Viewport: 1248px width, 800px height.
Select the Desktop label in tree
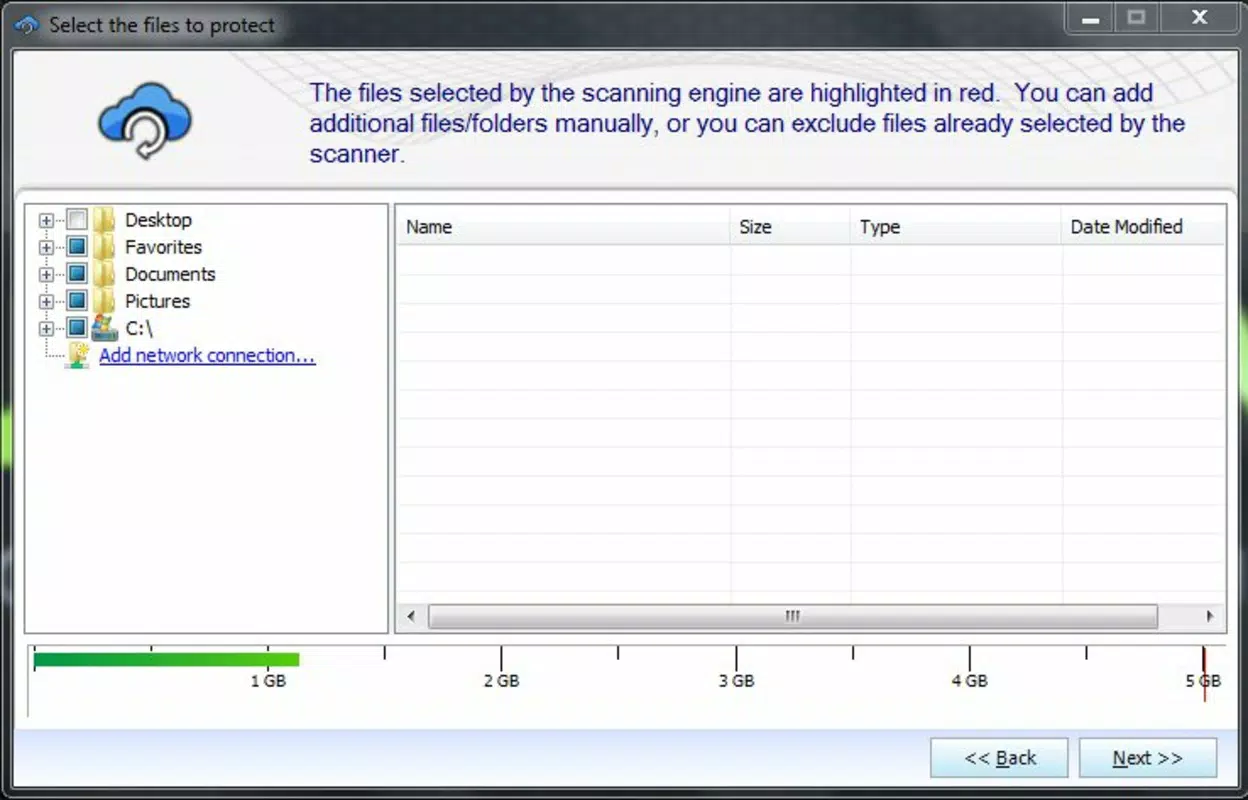(x=158, y=220)
